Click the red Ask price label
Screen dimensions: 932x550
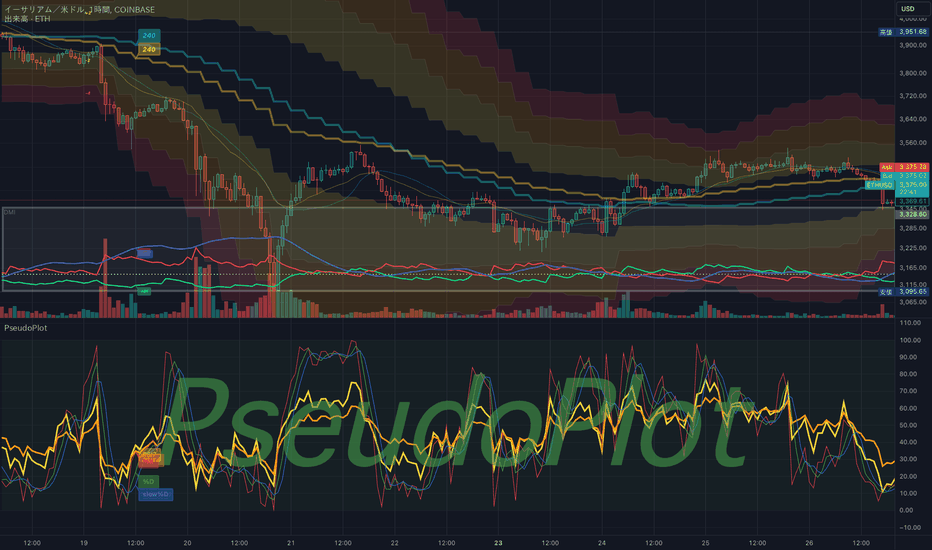(x=904, y=168)
